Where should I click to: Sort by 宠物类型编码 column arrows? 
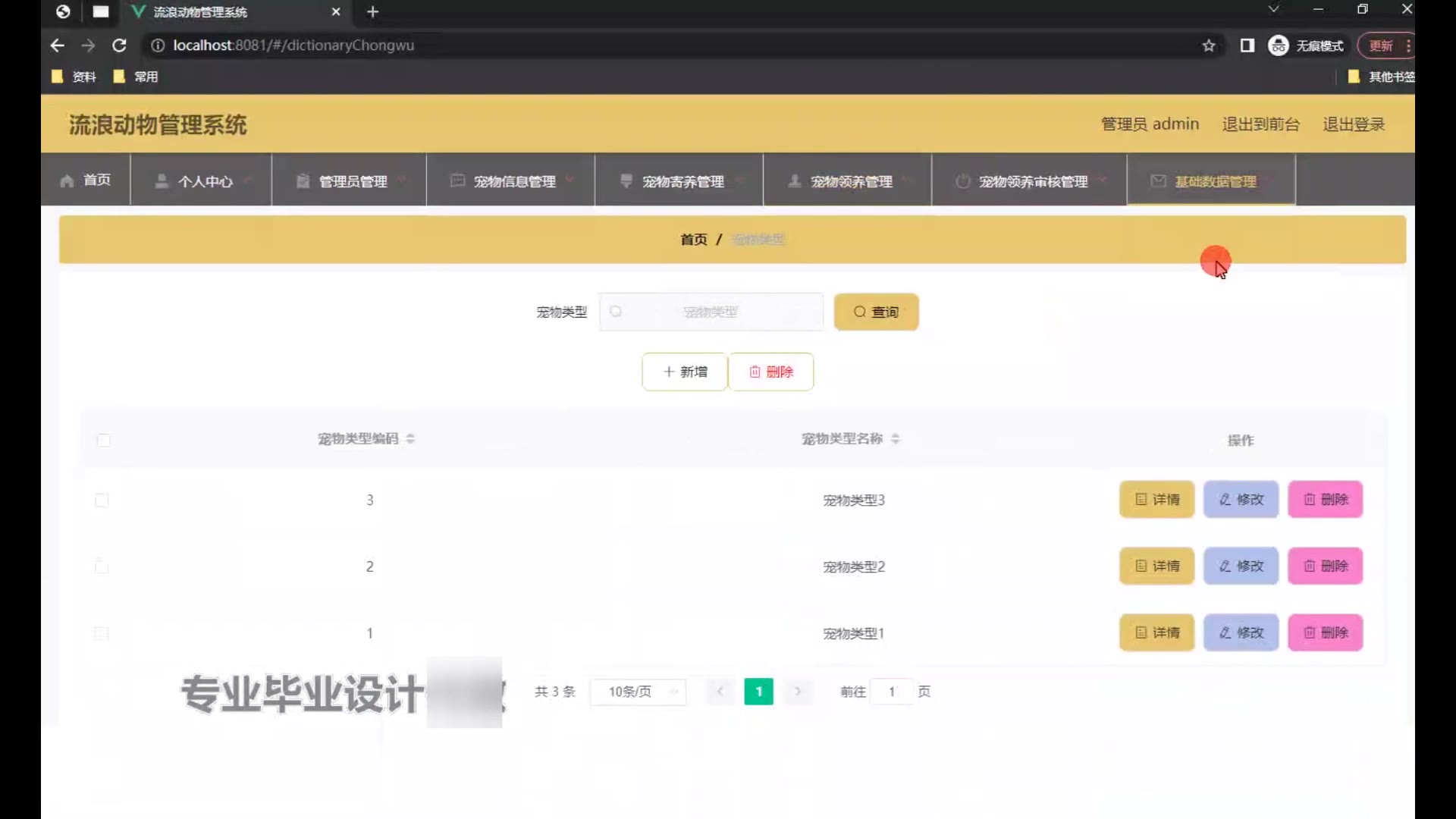point(410,439)
